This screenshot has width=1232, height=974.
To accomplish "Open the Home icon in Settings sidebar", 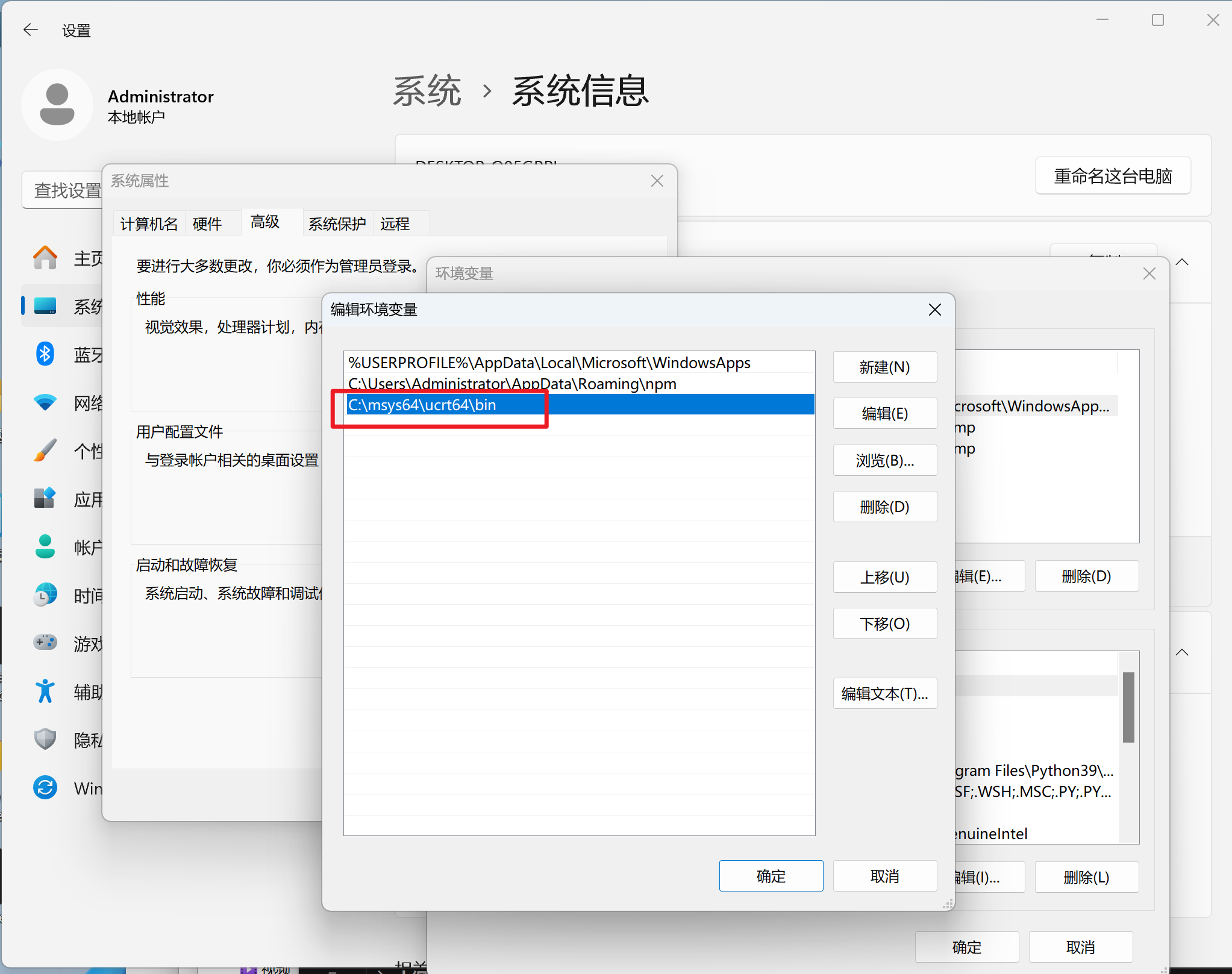I will coord(45,258).
